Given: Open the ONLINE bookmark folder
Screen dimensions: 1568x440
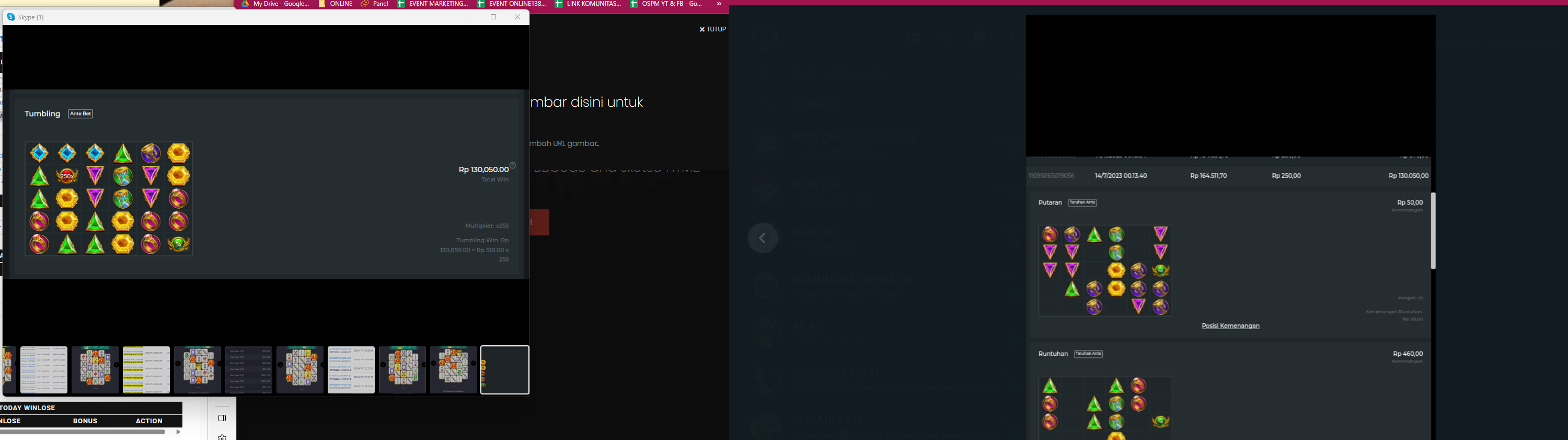Looking at the screenshot, I should point(336,4).
